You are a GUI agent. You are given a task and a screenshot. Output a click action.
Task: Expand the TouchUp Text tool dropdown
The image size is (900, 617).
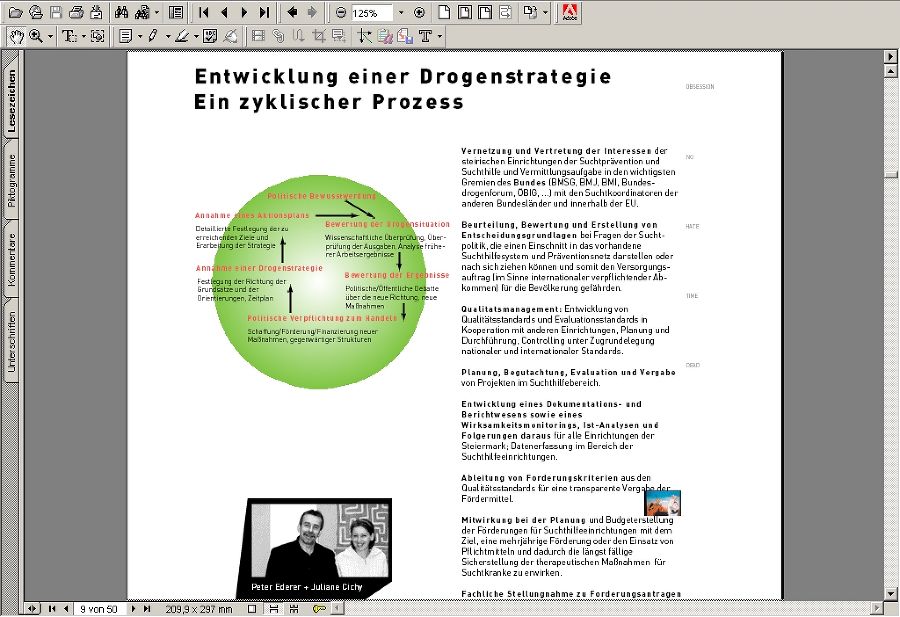440,36
